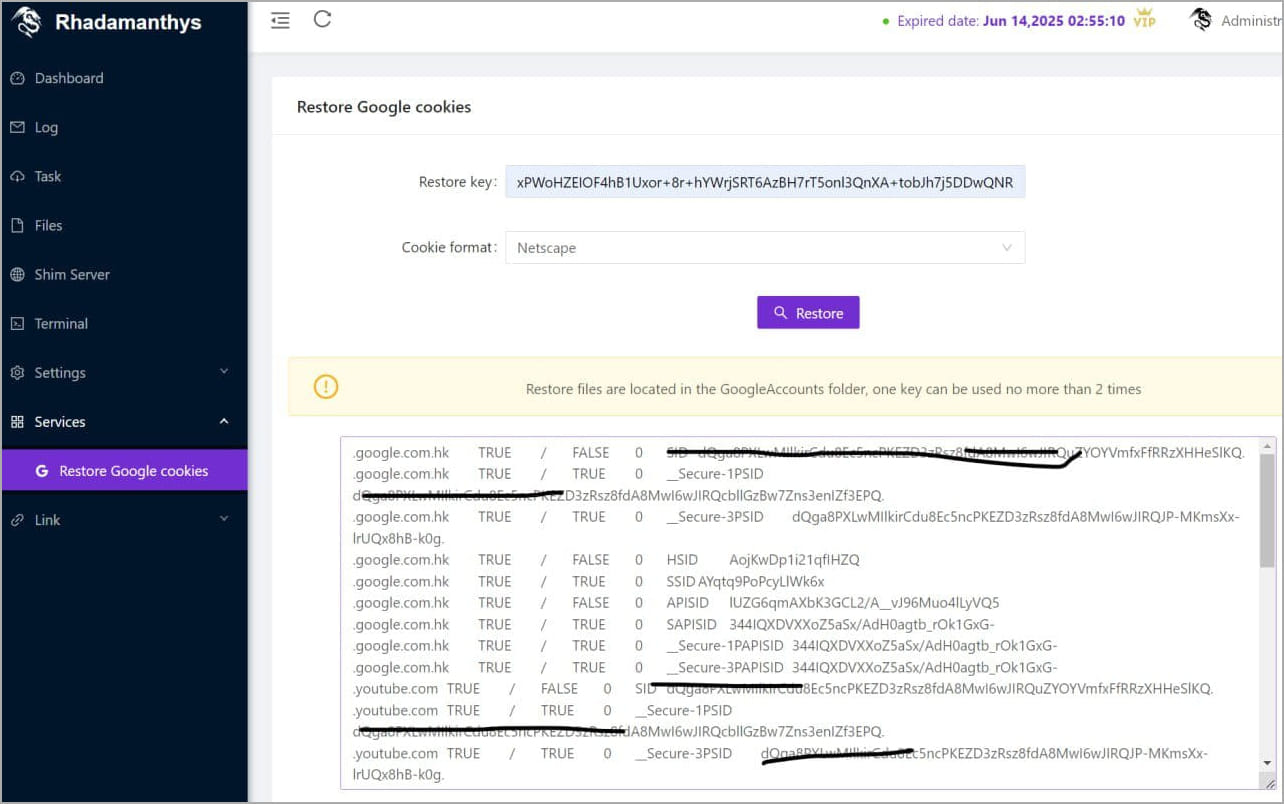Screen dimensions: 1284x804
Task: Click the Terminal console icon
Action: (17, 323)
